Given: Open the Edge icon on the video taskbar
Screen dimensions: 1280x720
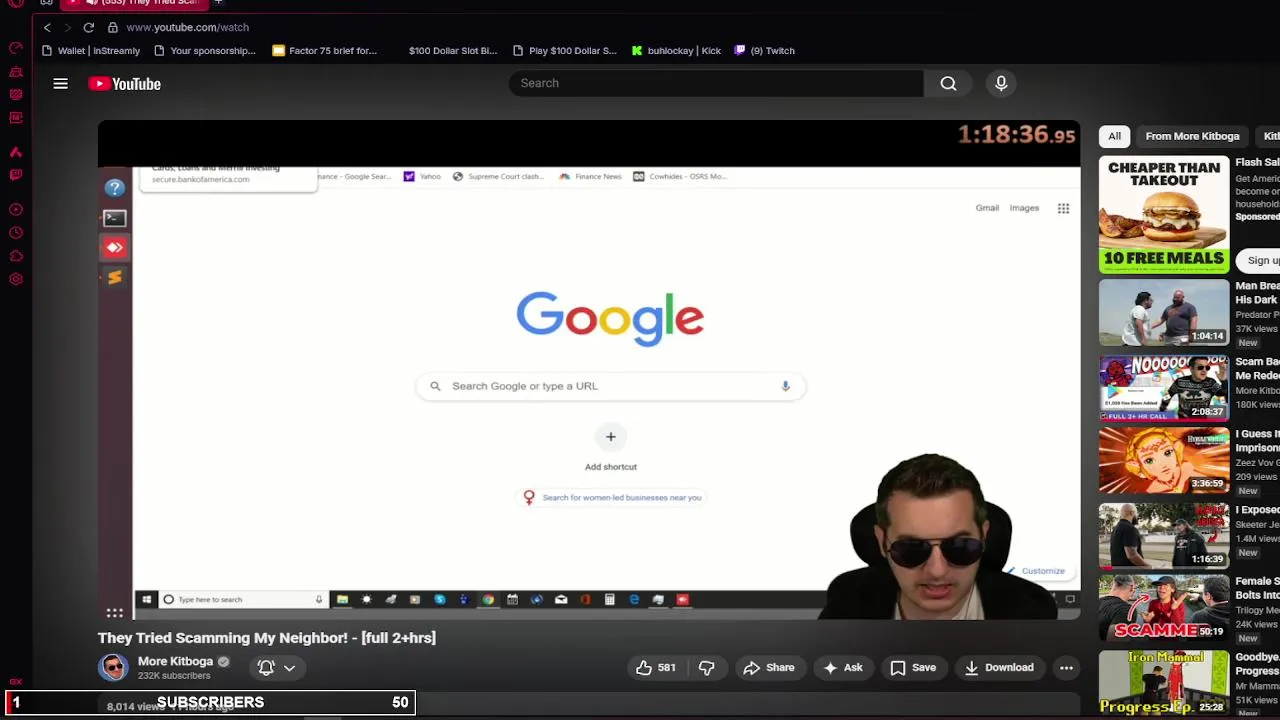Looking at the screenshot, I should pos(634,600).
